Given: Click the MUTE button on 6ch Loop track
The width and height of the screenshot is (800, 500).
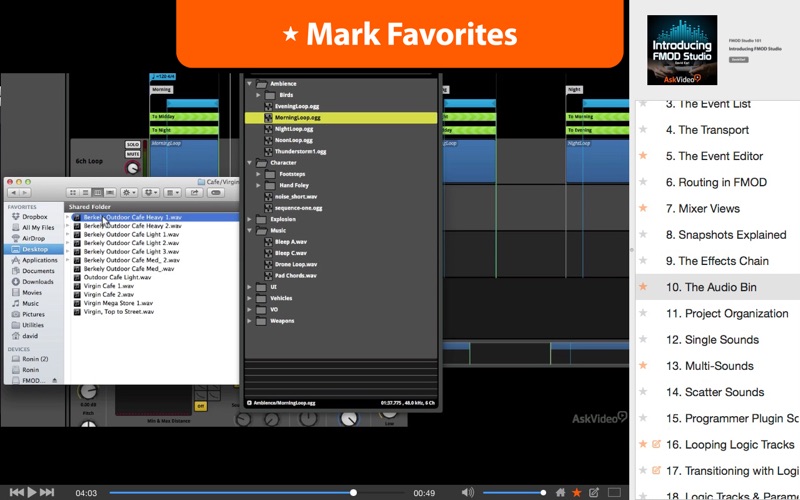Looking at the screenshot, I should [133, 154].
